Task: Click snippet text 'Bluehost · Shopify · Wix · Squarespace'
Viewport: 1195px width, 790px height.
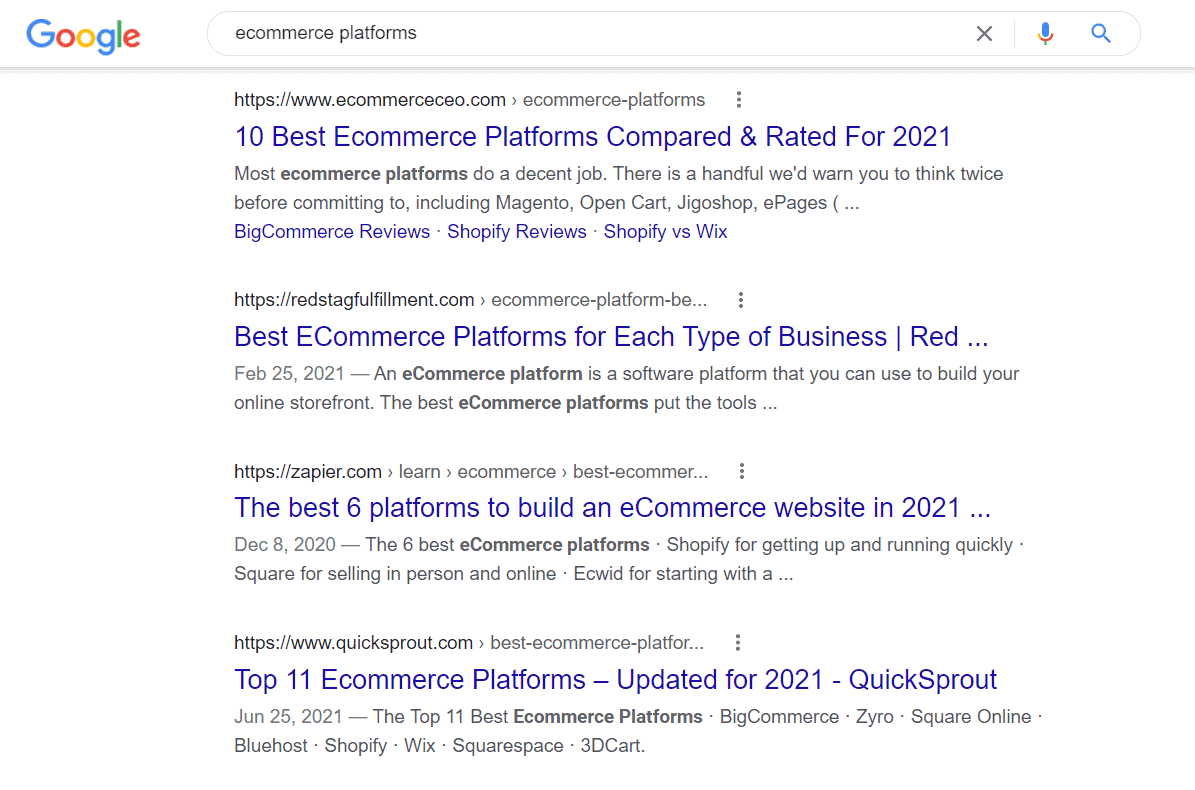Action: pos(399,746)
